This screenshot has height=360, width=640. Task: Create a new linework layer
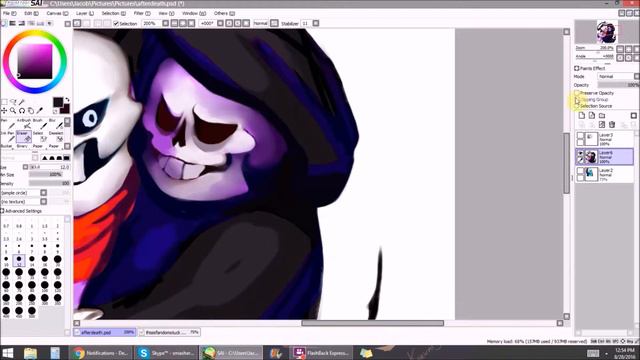point(592,116)
